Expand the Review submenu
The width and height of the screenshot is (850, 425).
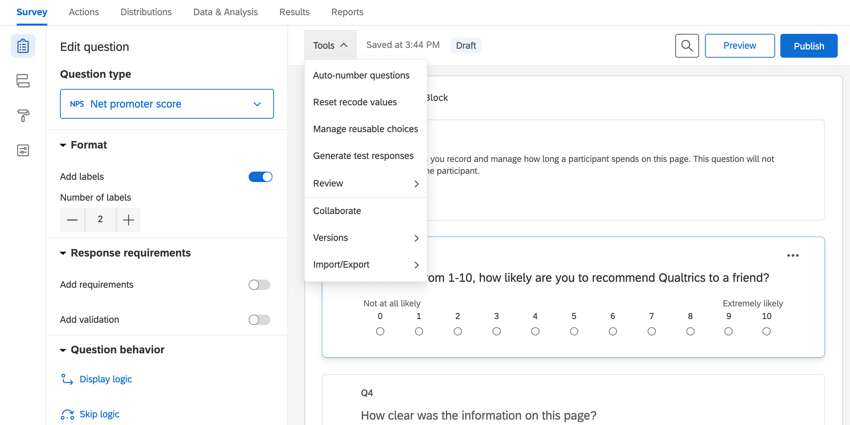[366, 184]
